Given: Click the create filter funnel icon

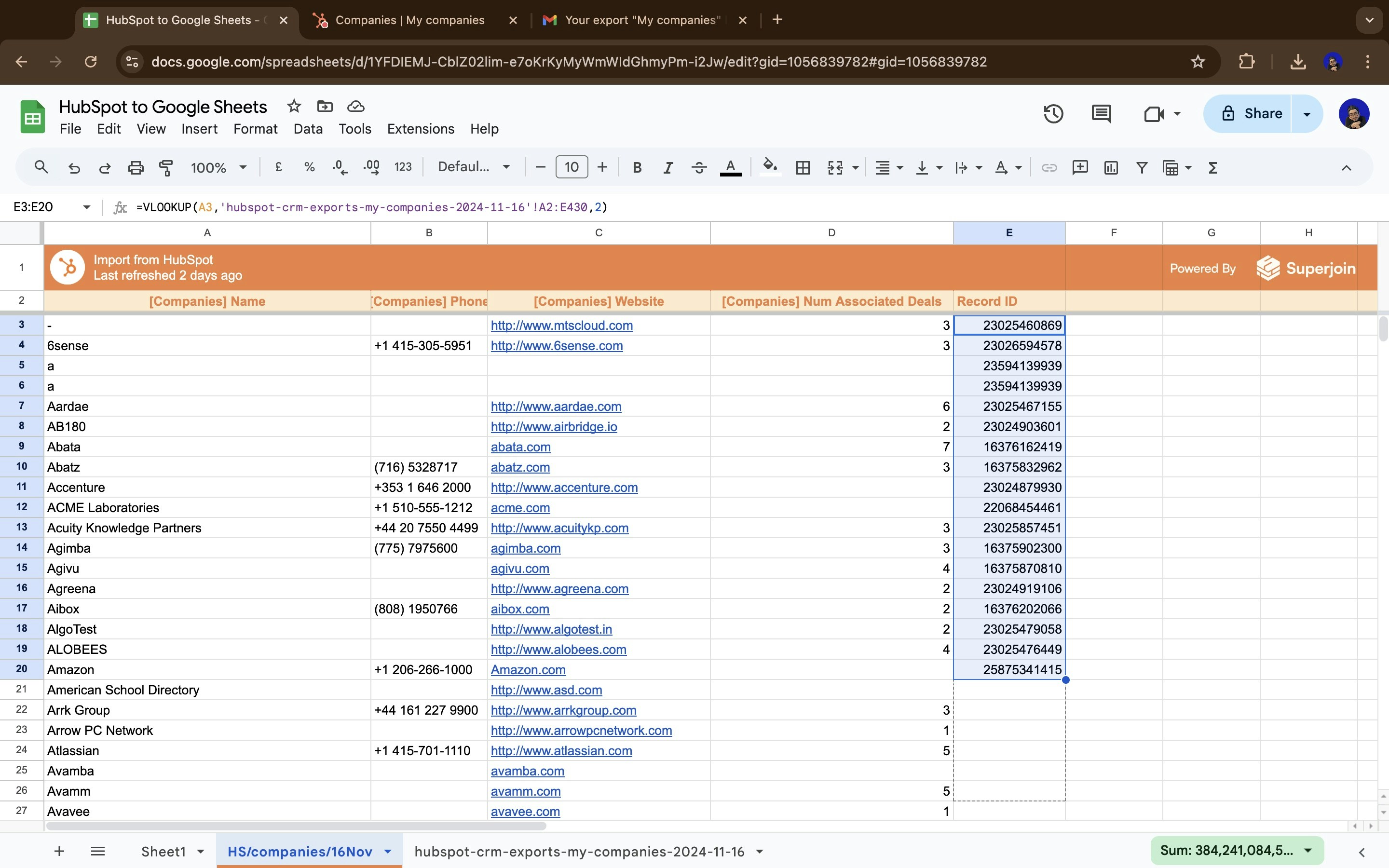Looking at the screenshot, I should tap(1142, 168).
